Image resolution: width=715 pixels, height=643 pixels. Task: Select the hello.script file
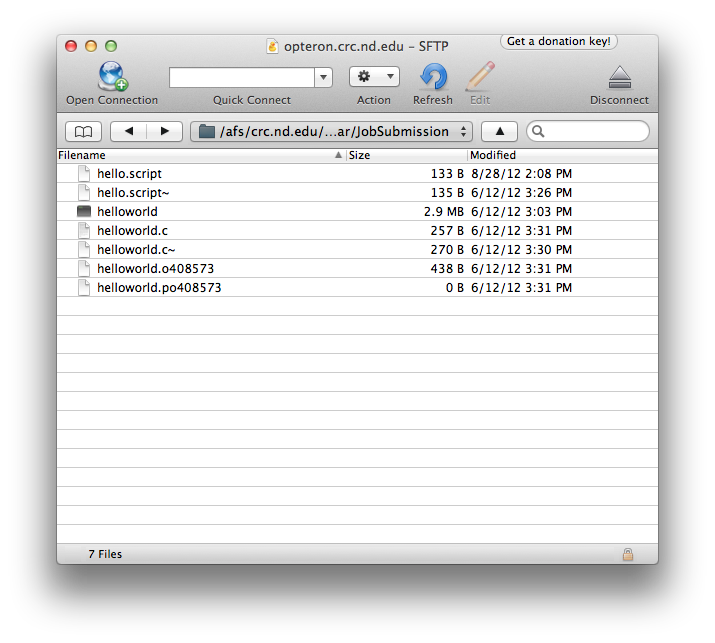tap(129, 174)
